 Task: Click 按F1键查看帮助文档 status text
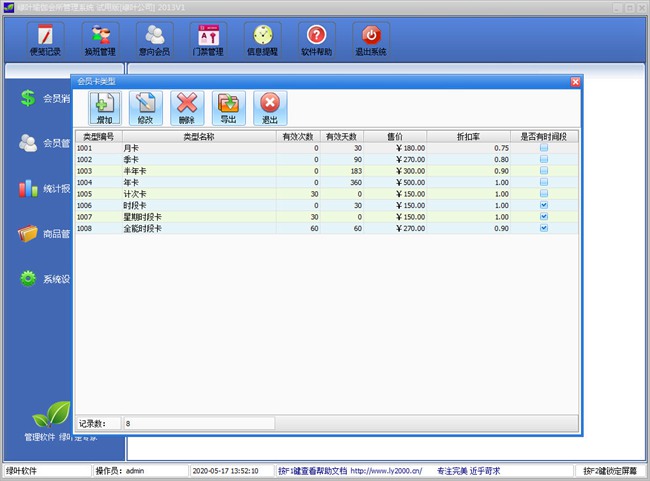313,471
